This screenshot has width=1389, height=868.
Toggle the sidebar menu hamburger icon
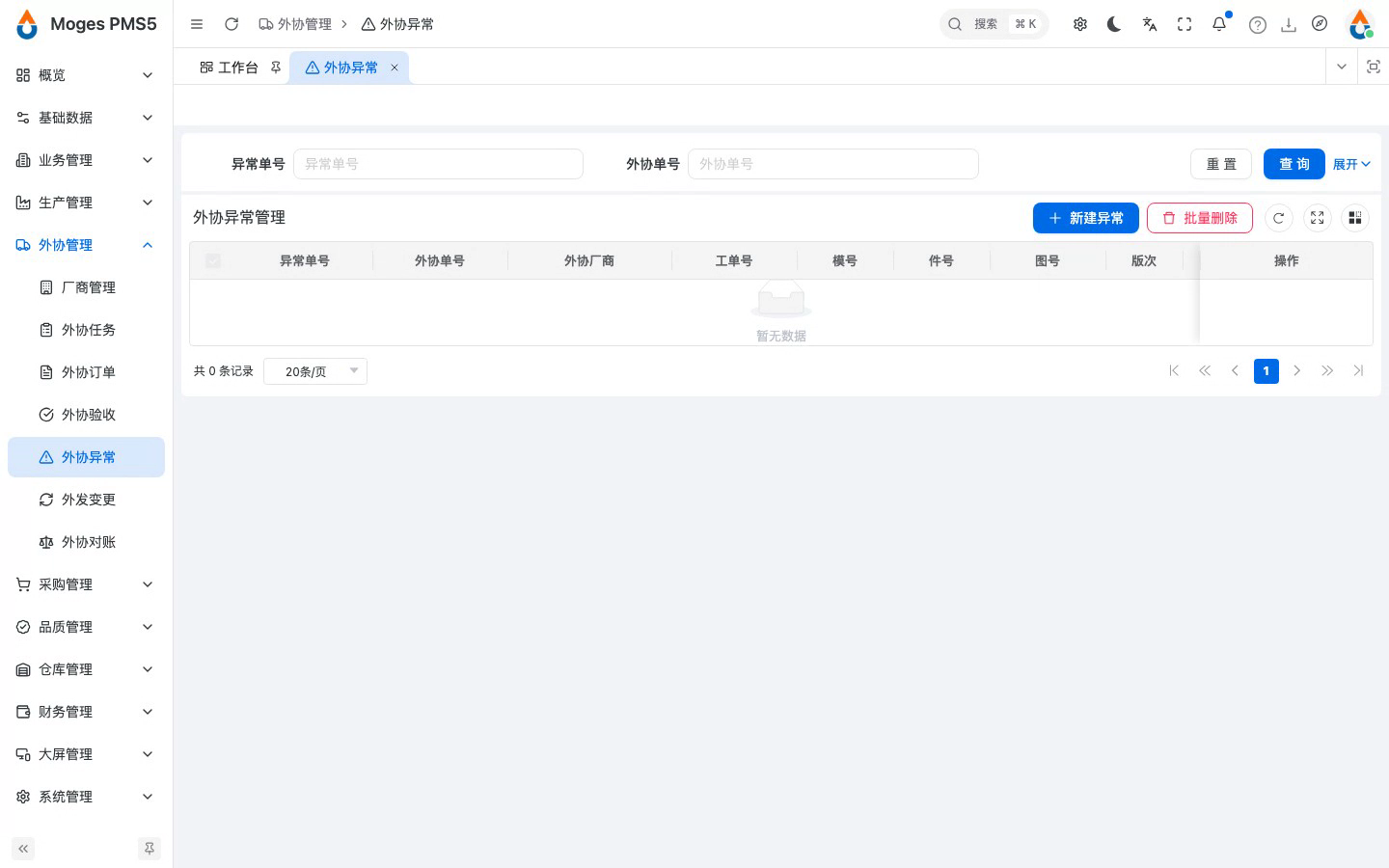[197, 24]
